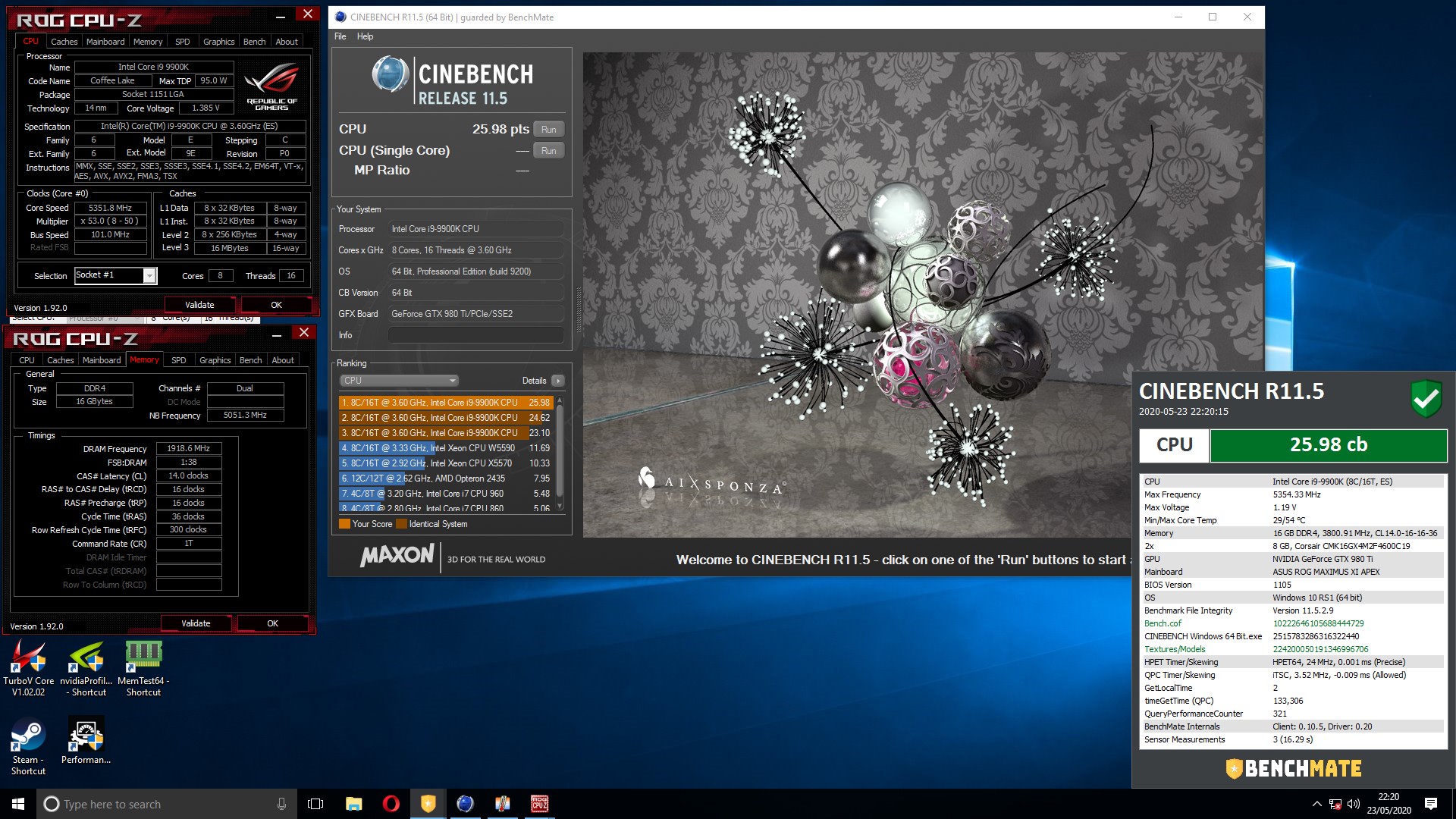
Task: Open the Socket #1 selection dropdown
Action: coord(149,276)
